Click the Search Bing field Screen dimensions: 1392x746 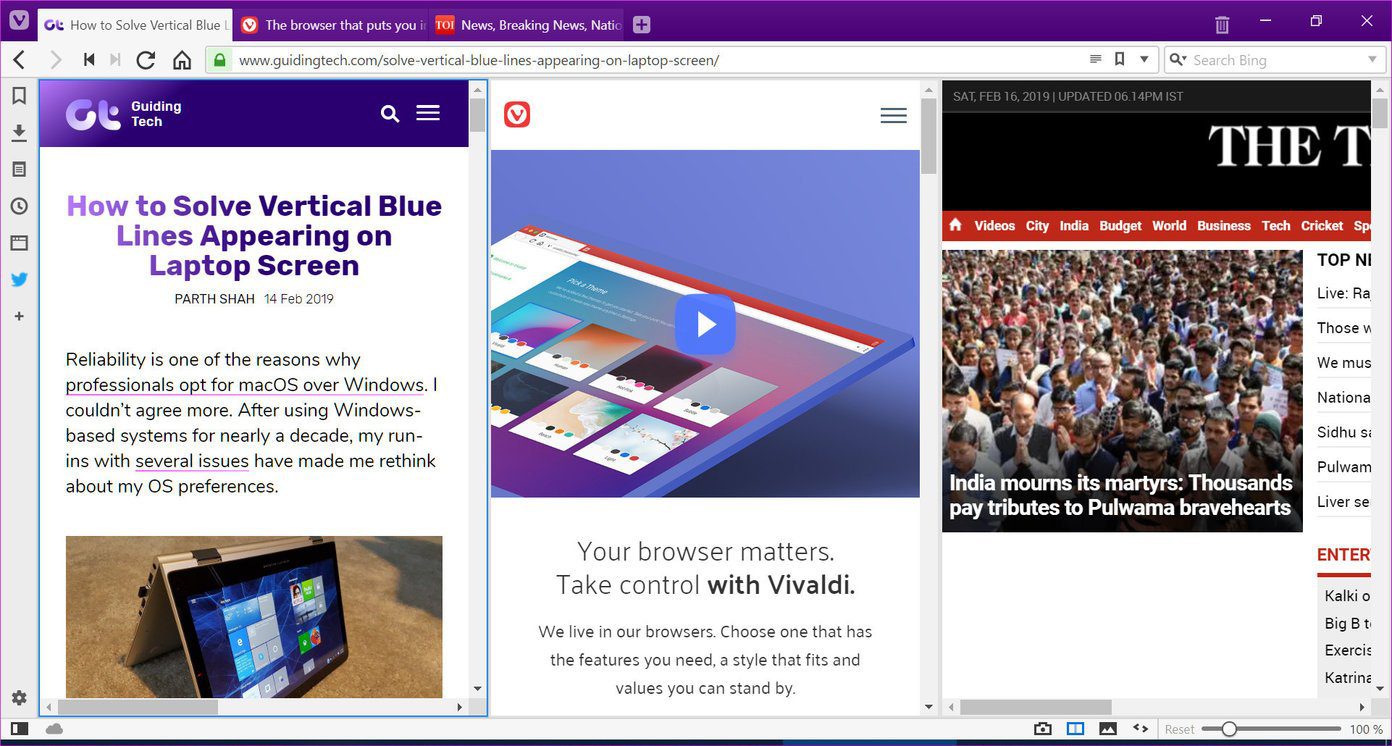[x=1277, y=60]
